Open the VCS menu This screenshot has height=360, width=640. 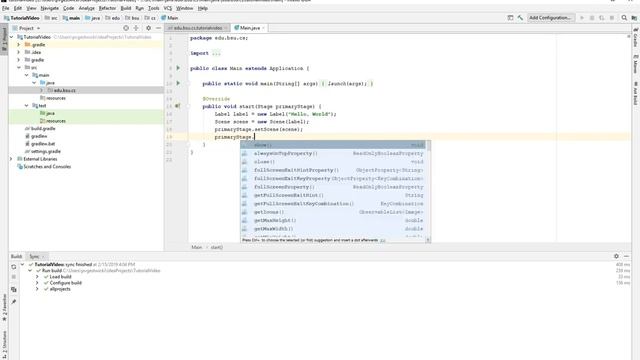pyautogui.click(x=168, y=8)
